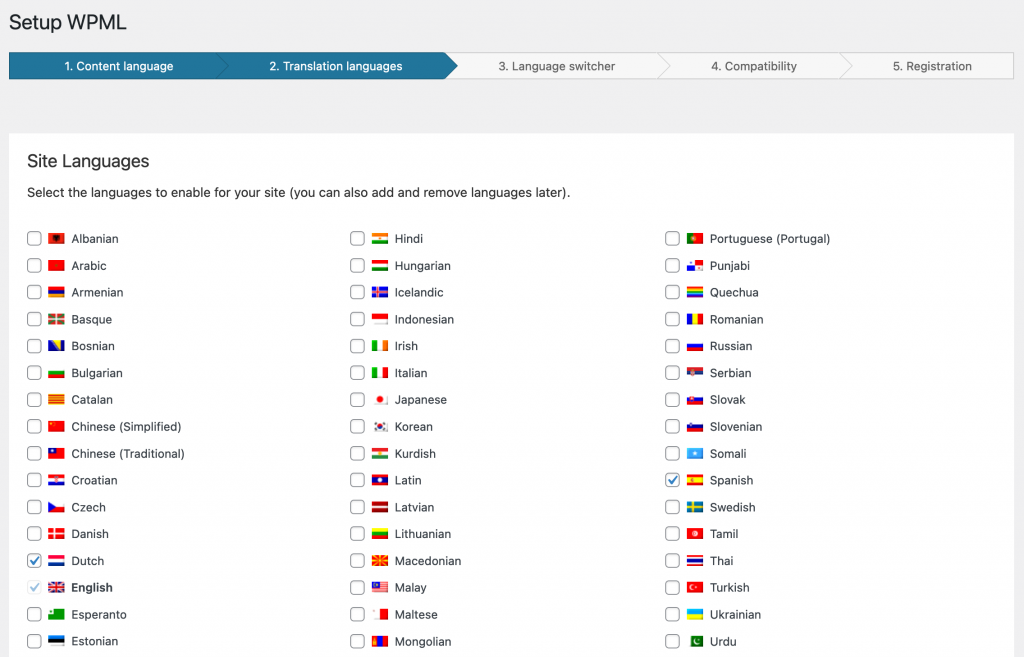The height and width of the screenshot is (657, 1024).
Task: Click the Mongolian flag icon
Action: click(x=379, y=641)
